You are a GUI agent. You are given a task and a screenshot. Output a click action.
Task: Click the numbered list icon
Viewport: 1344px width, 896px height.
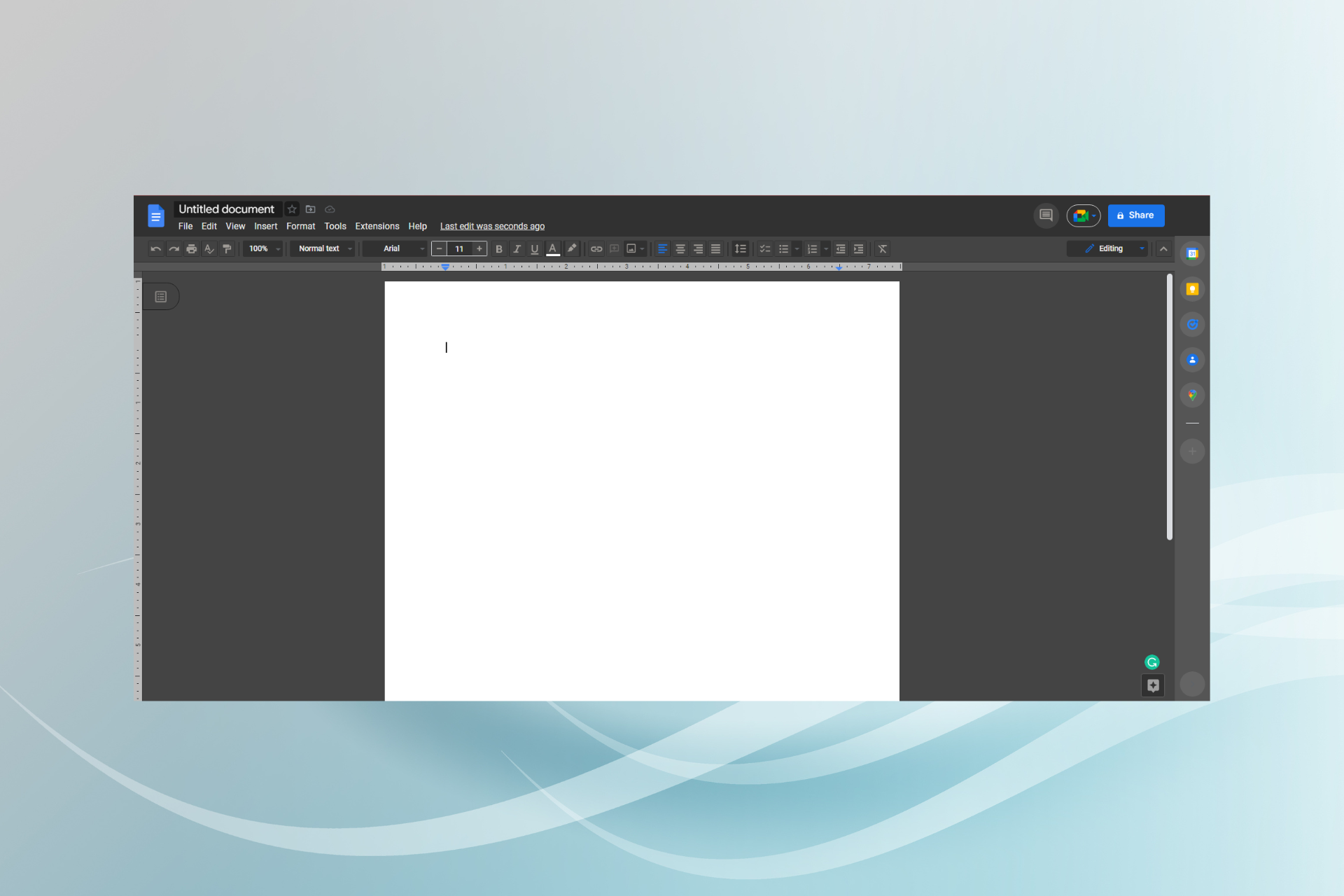coord(812,248)
